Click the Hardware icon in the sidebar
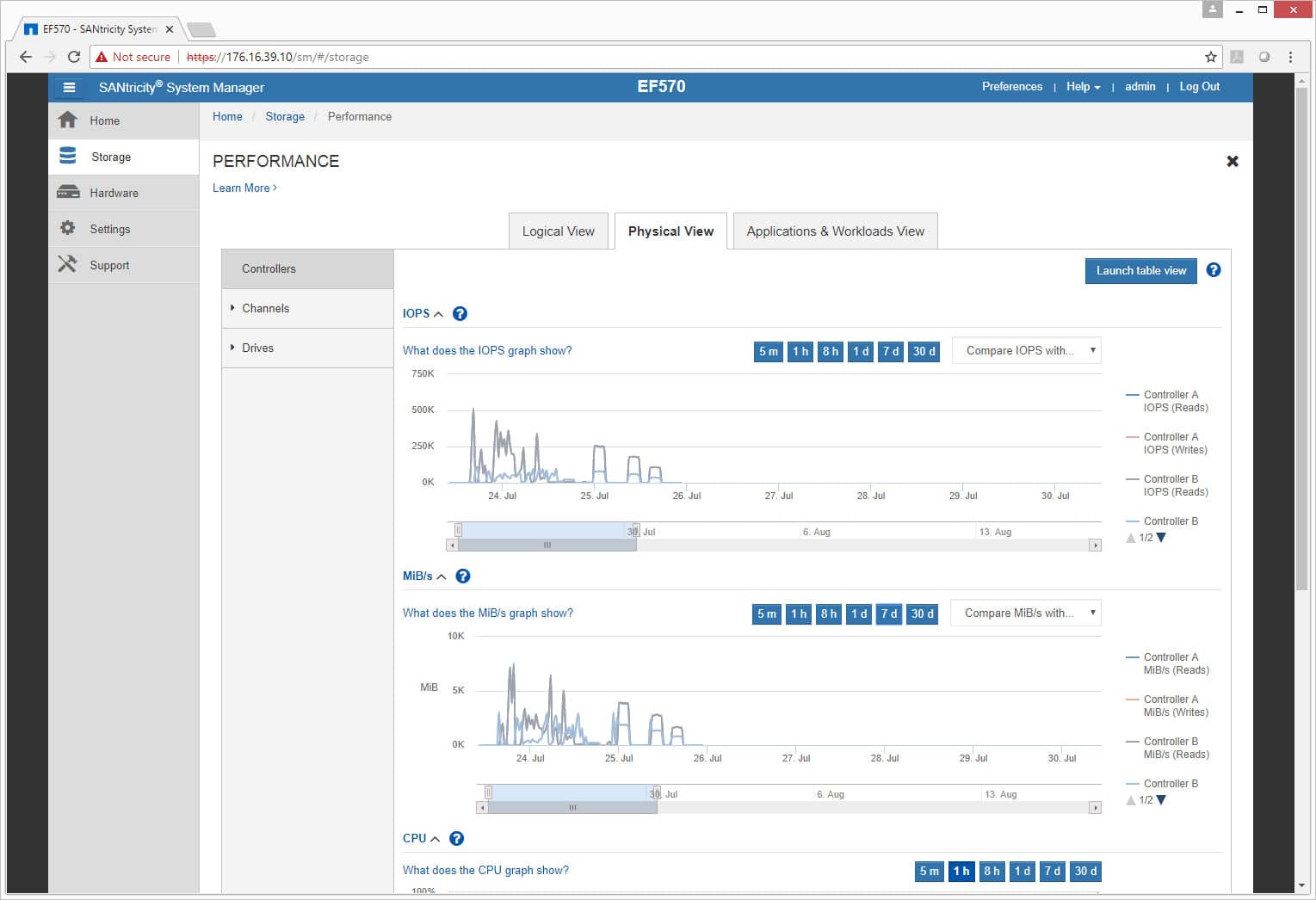This screenshot has height=900, width=1316. click(67, 193)
